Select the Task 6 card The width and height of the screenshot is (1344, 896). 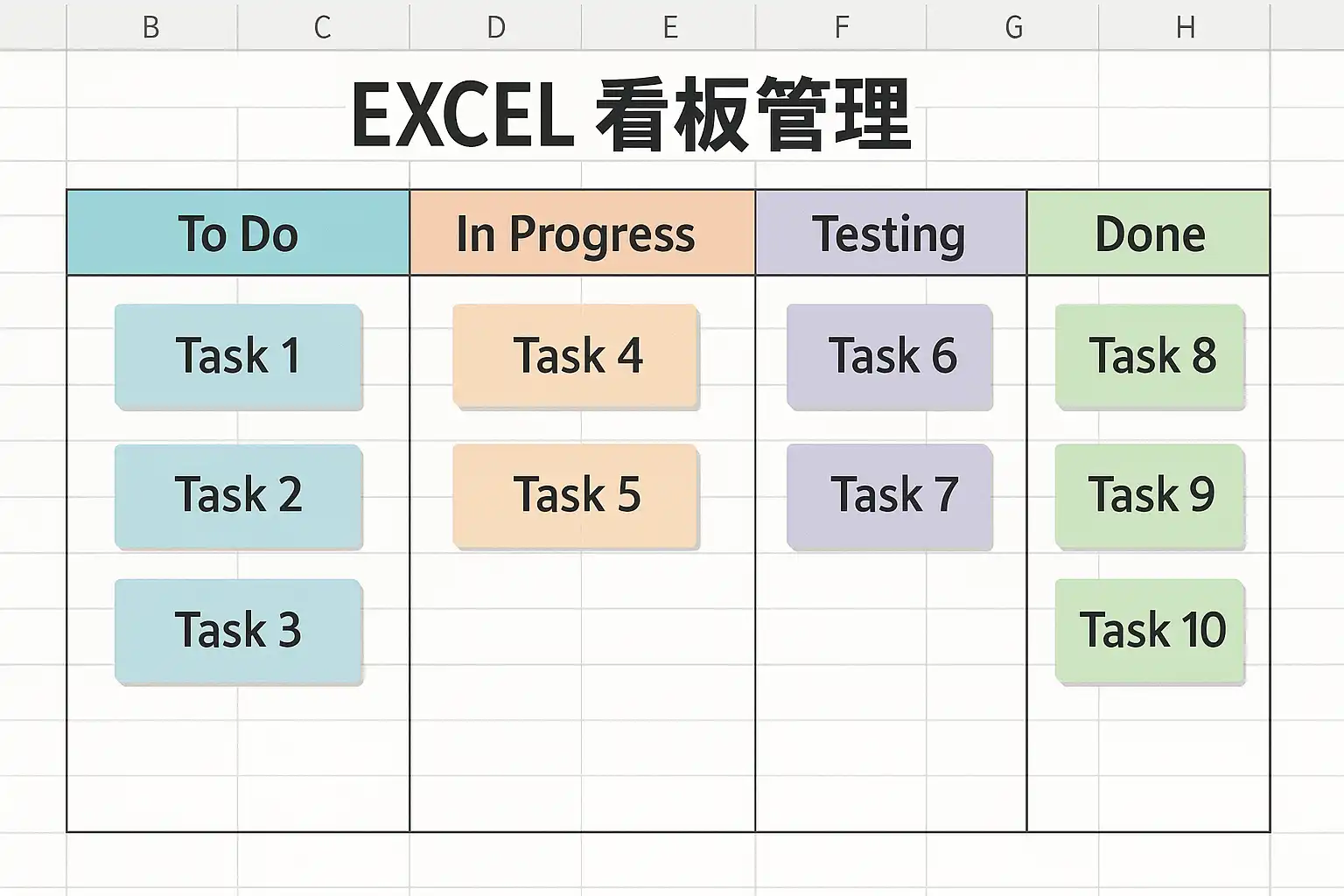(890, 356)
